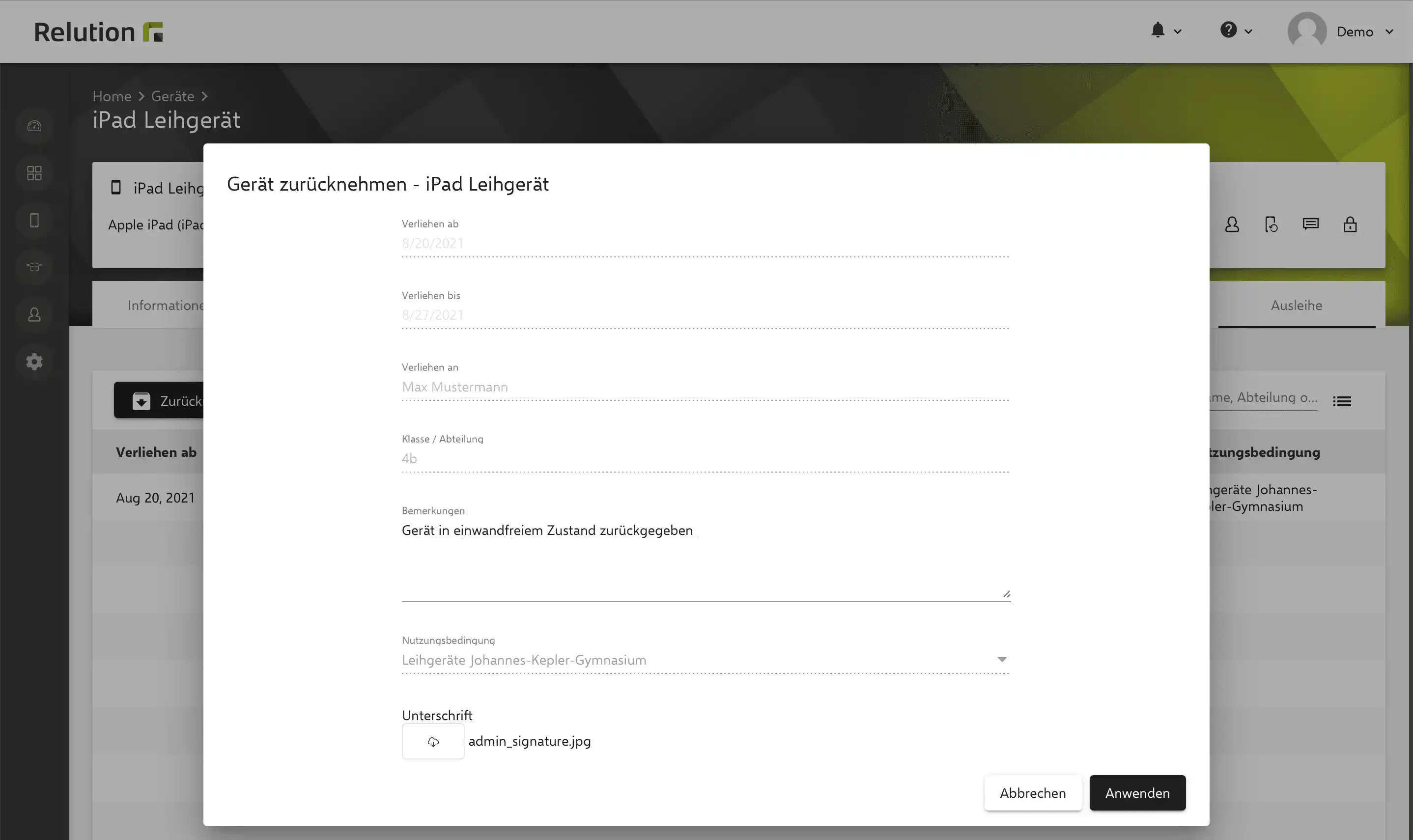Open the education graduation cap sidebar icon
This screenshot has width=1413, height=840.
(x=34, y=267)
